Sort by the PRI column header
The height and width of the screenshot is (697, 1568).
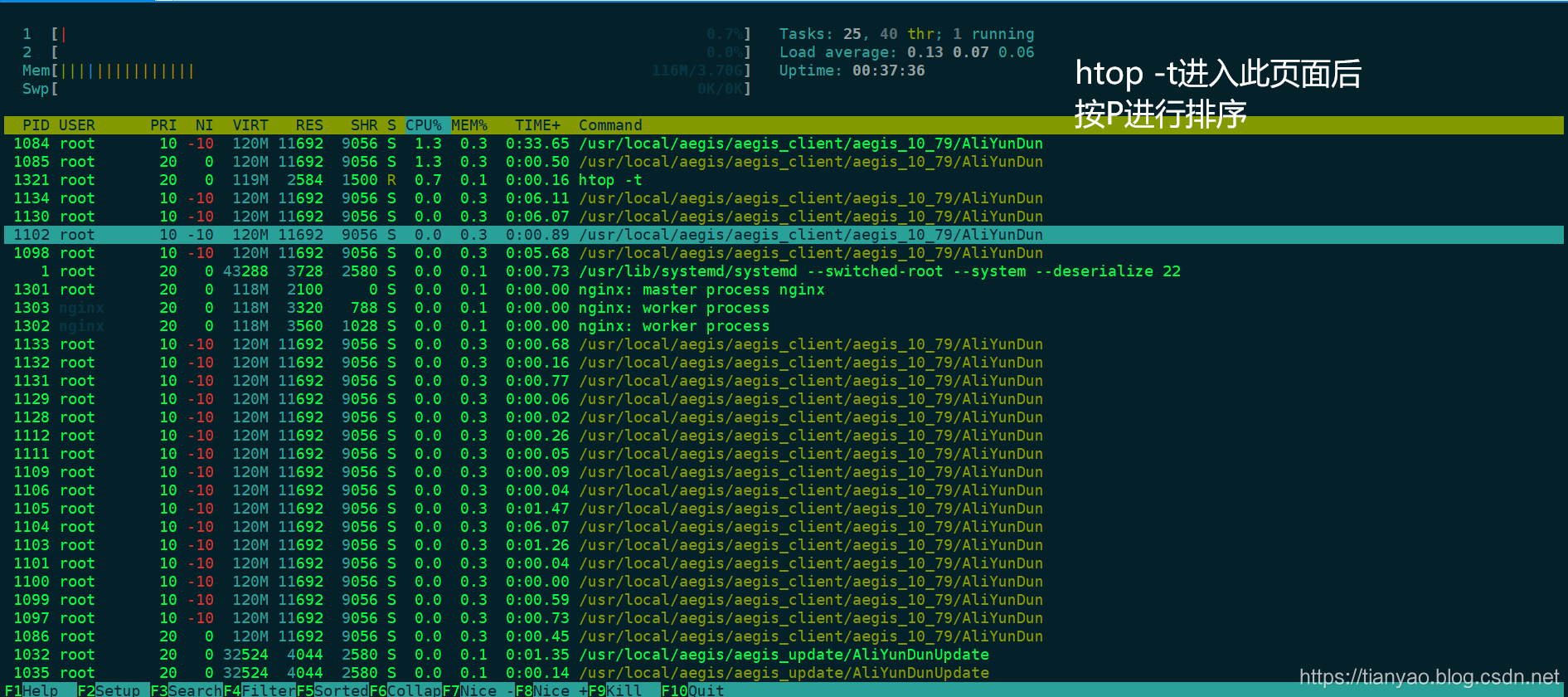pyautogui.click(x=163, y=125)
